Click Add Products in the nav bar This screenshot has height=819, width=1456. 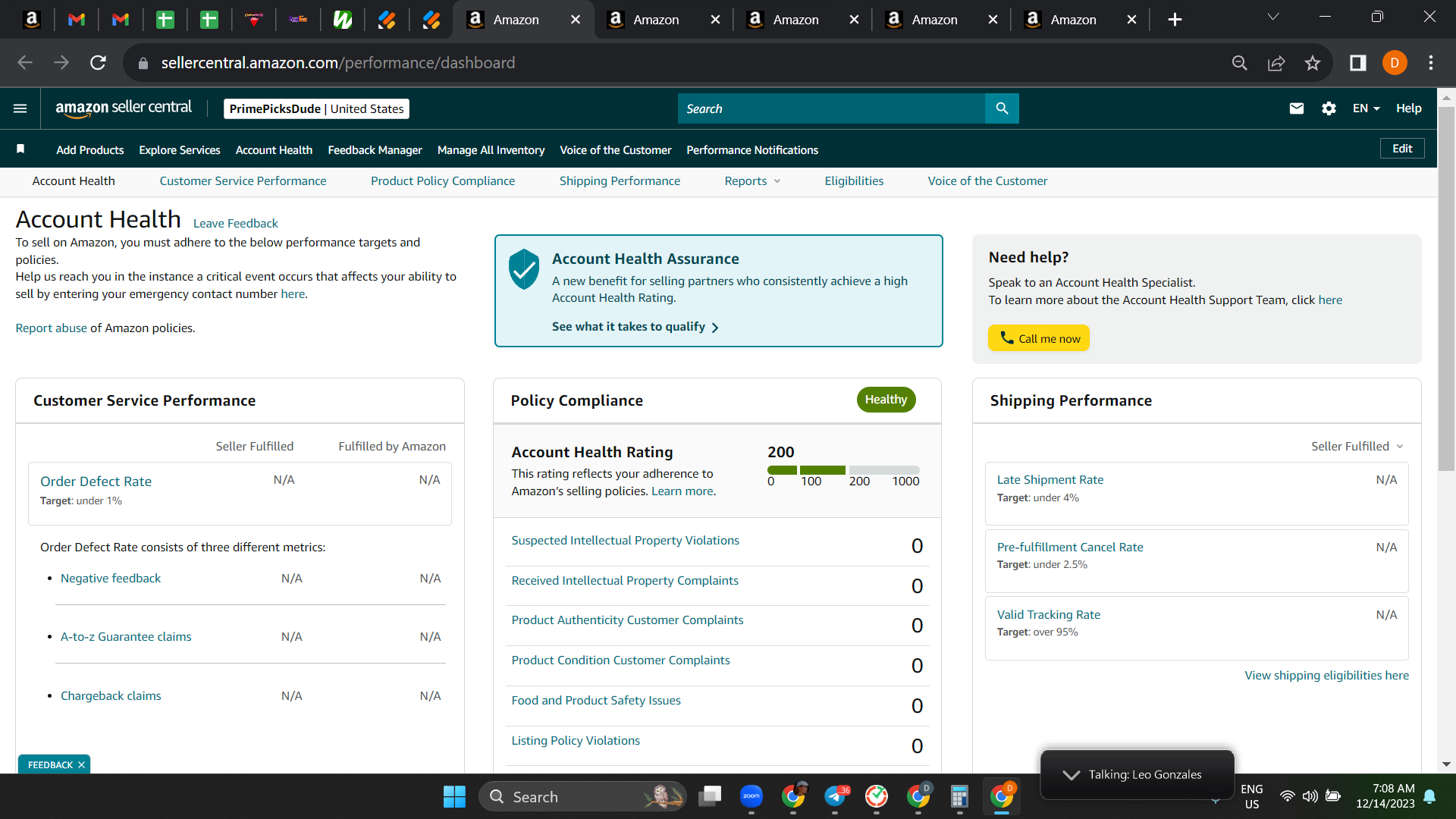[x=90, y=150]
